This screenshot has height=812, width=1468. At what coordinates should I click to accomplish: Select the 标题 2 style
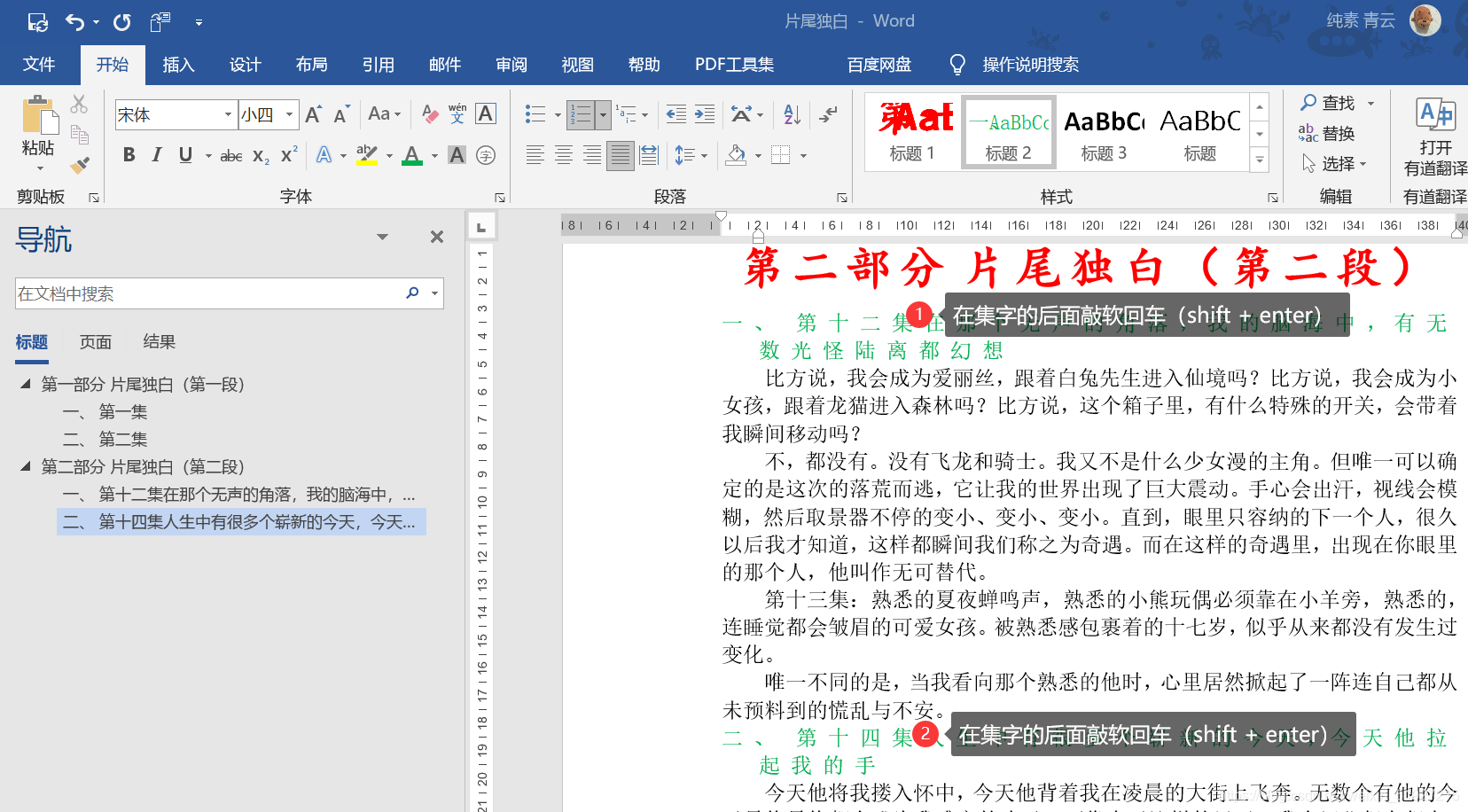(1009, 132)
